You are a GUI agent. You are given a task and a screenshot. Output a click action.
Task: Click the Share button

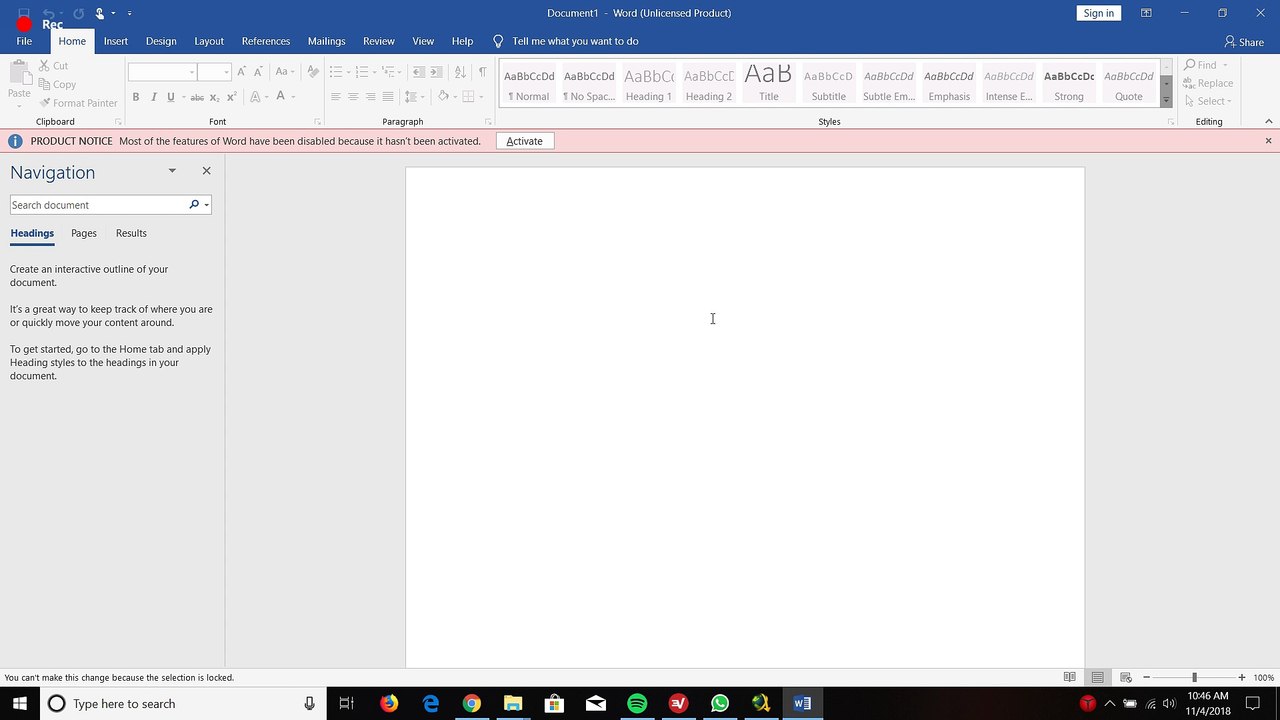coord(1244,42)
